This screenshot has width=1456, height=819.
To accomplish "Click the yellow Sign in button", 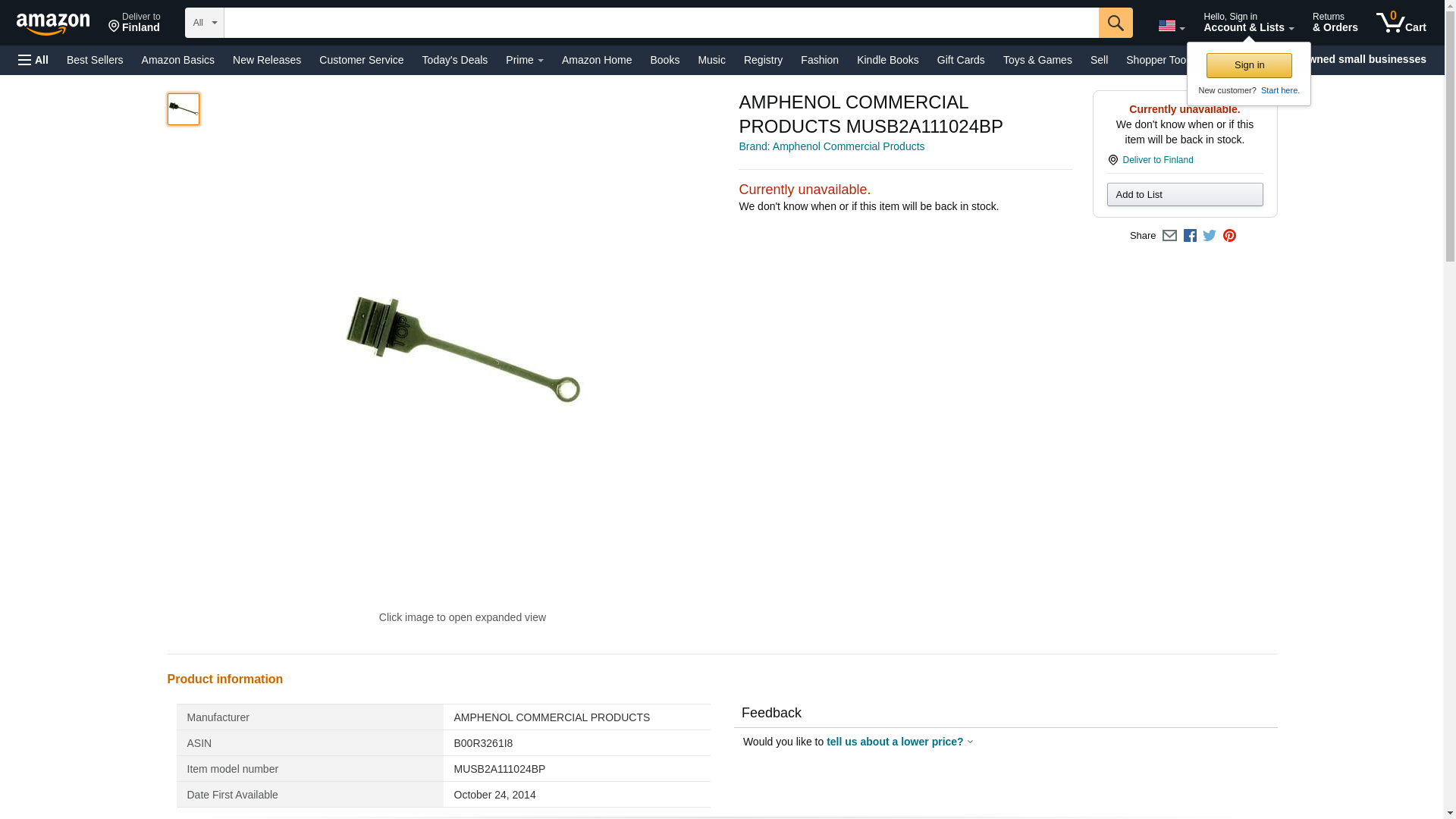I will click(x=1249, y=65).
